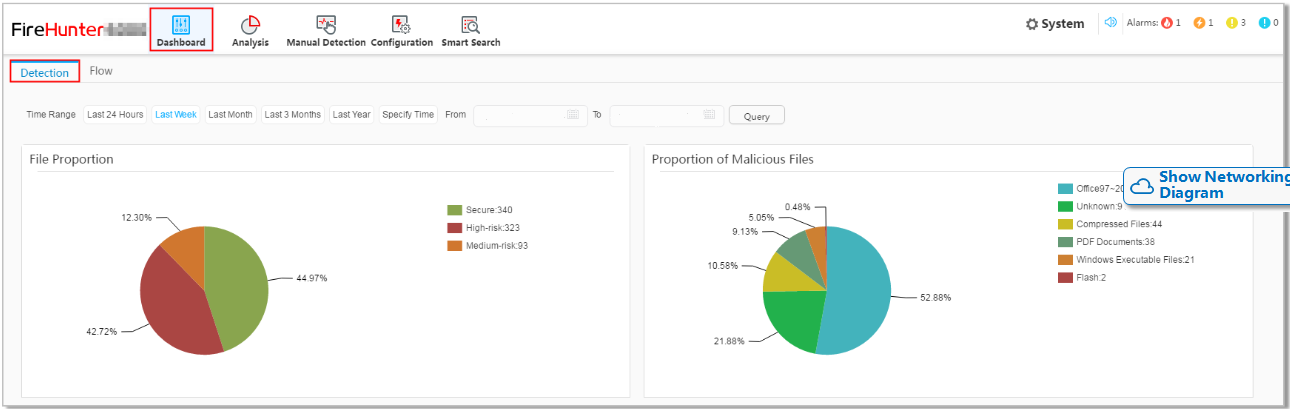Image resolution: width=1290 pixels, height=409 pixels.
Task: Open the To date calendar icon
Action: [x=709, y=115]
